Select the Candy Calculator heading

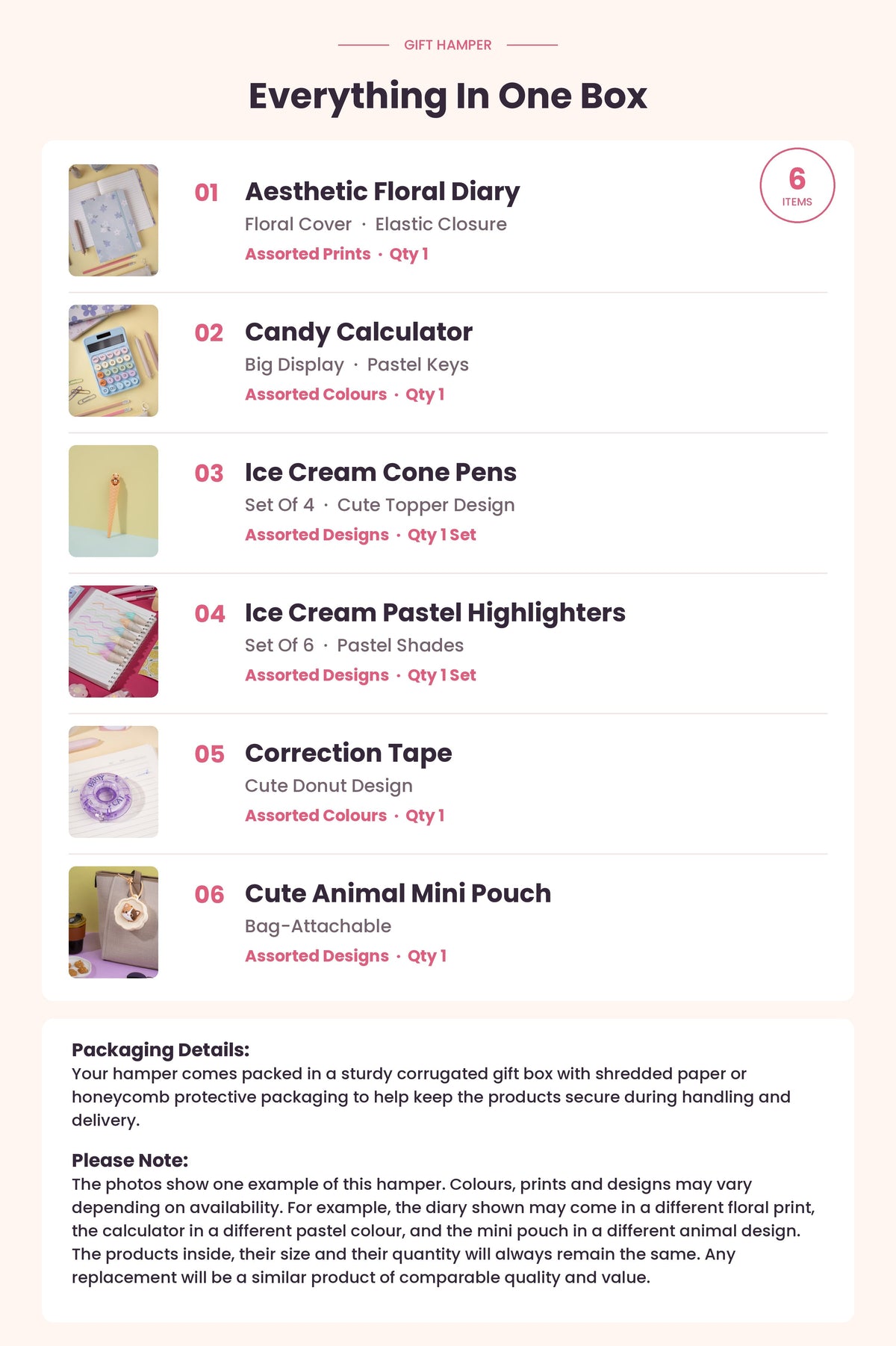pos(358,332)
